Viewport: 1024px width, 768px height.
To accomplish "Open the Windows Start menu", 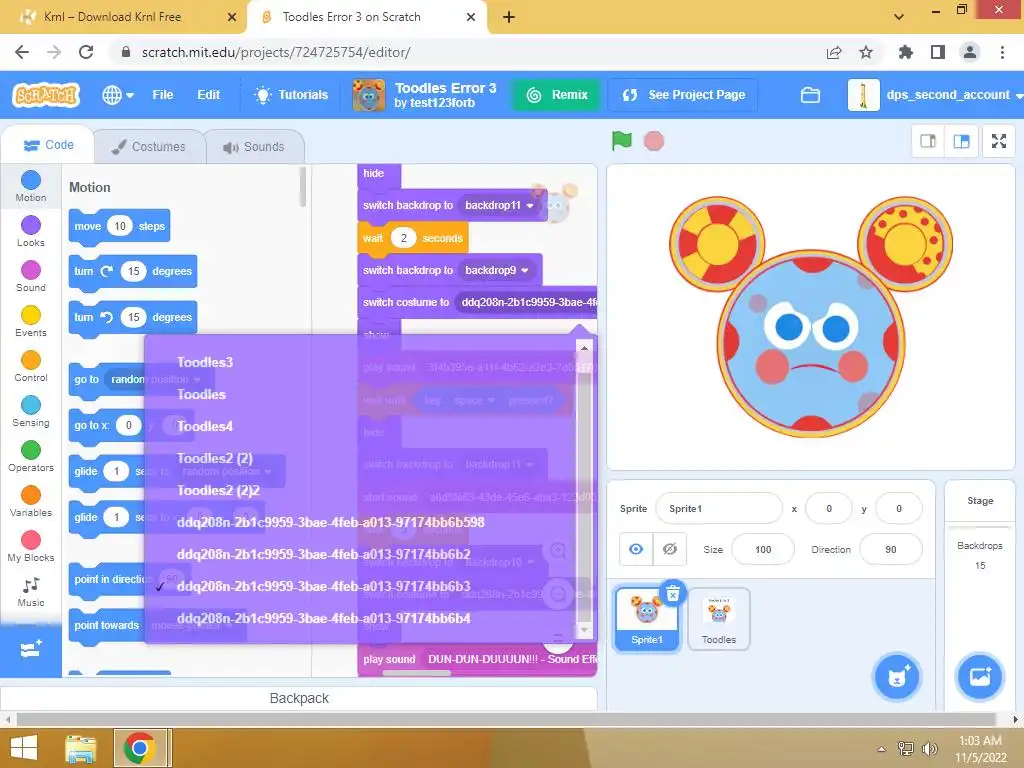I will (x=24, y=748).
